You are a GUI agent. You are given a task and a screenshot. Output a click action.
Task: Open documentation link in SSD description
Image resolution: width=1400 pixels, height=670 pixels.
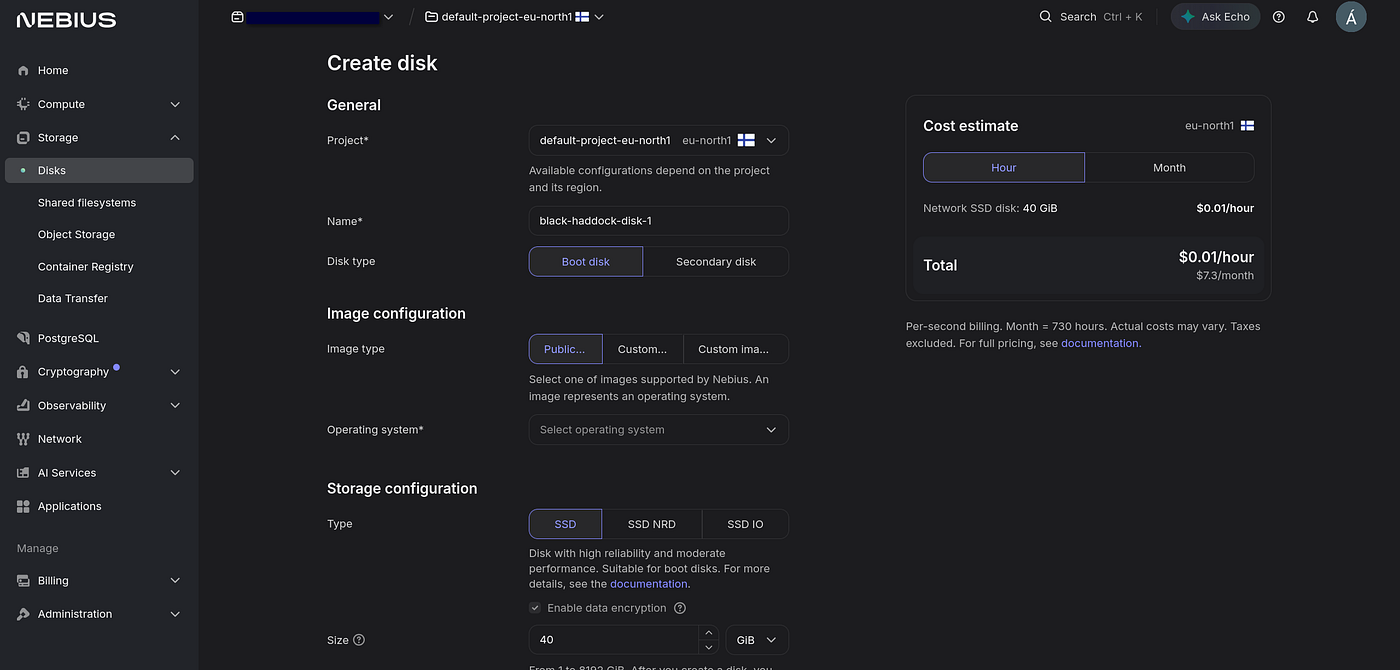(x=649, y=584)
